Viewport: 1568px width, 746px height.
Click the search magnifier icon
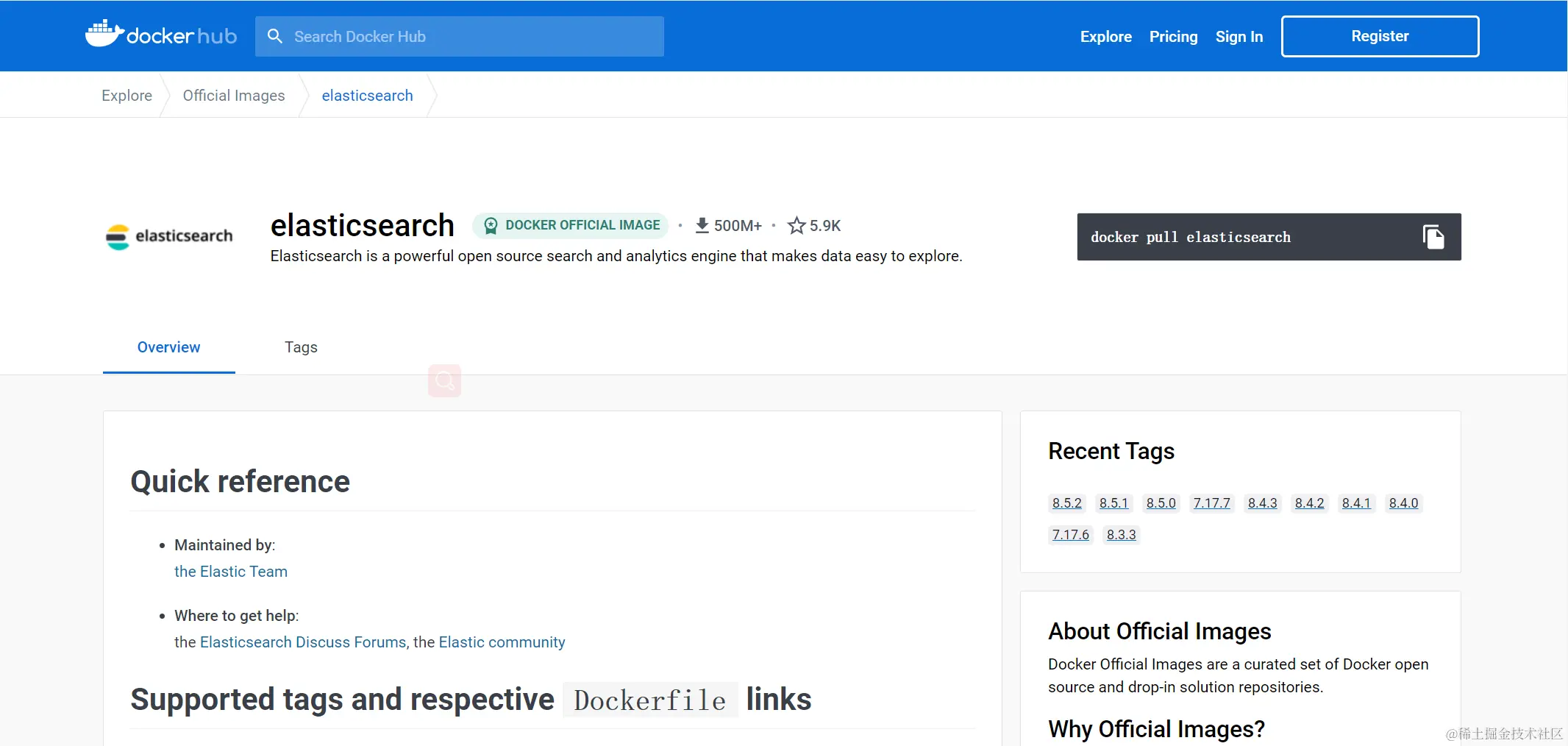(275, 36)
